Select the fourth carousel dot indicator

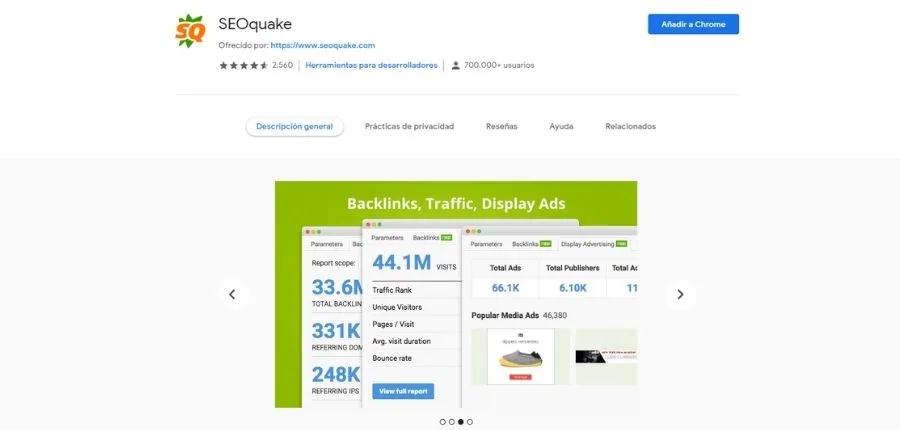[470, 422]
